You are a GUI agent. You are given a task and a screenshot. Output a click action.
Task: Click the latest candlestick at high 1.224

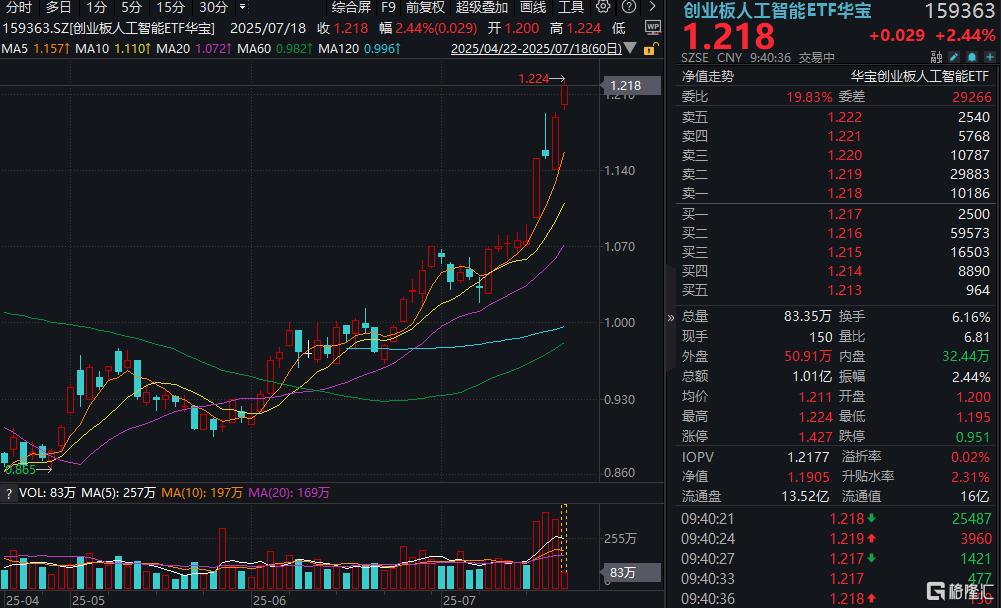564,95
